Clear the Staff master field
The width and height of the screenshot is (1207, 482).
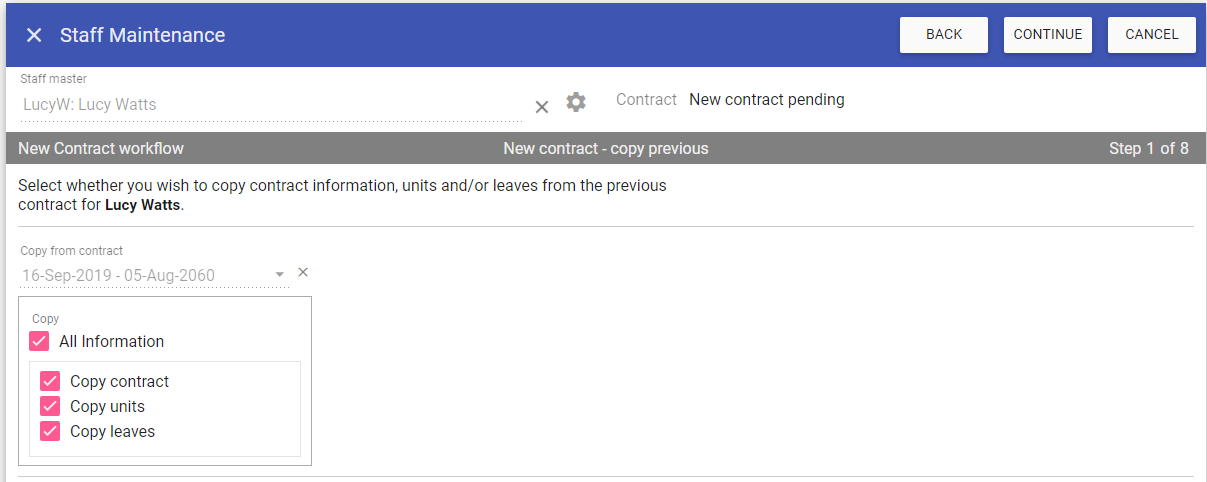point(542,107)
